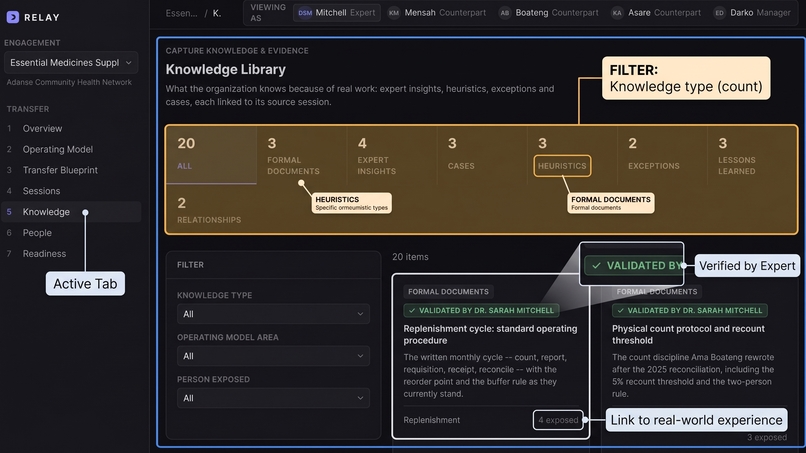Viewport: 806px width, 453px height.
Task: Click the Formal Documents tag on Replenishment card
Action: point(448,292)
